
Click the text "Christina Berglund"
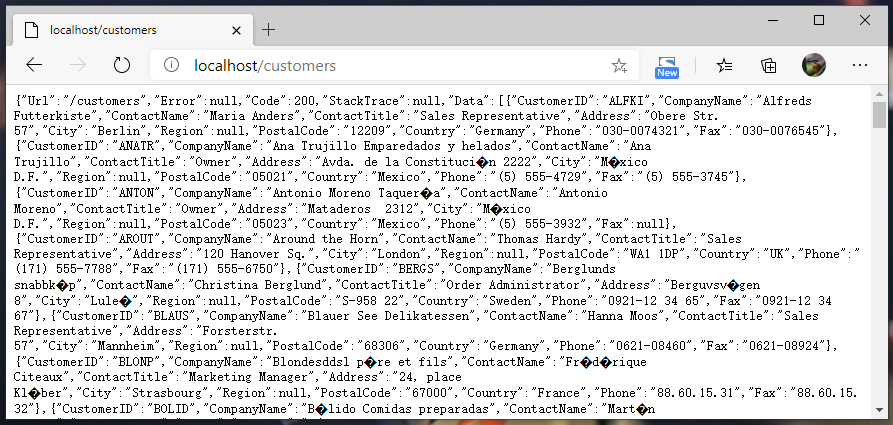(x=255, y=285)
